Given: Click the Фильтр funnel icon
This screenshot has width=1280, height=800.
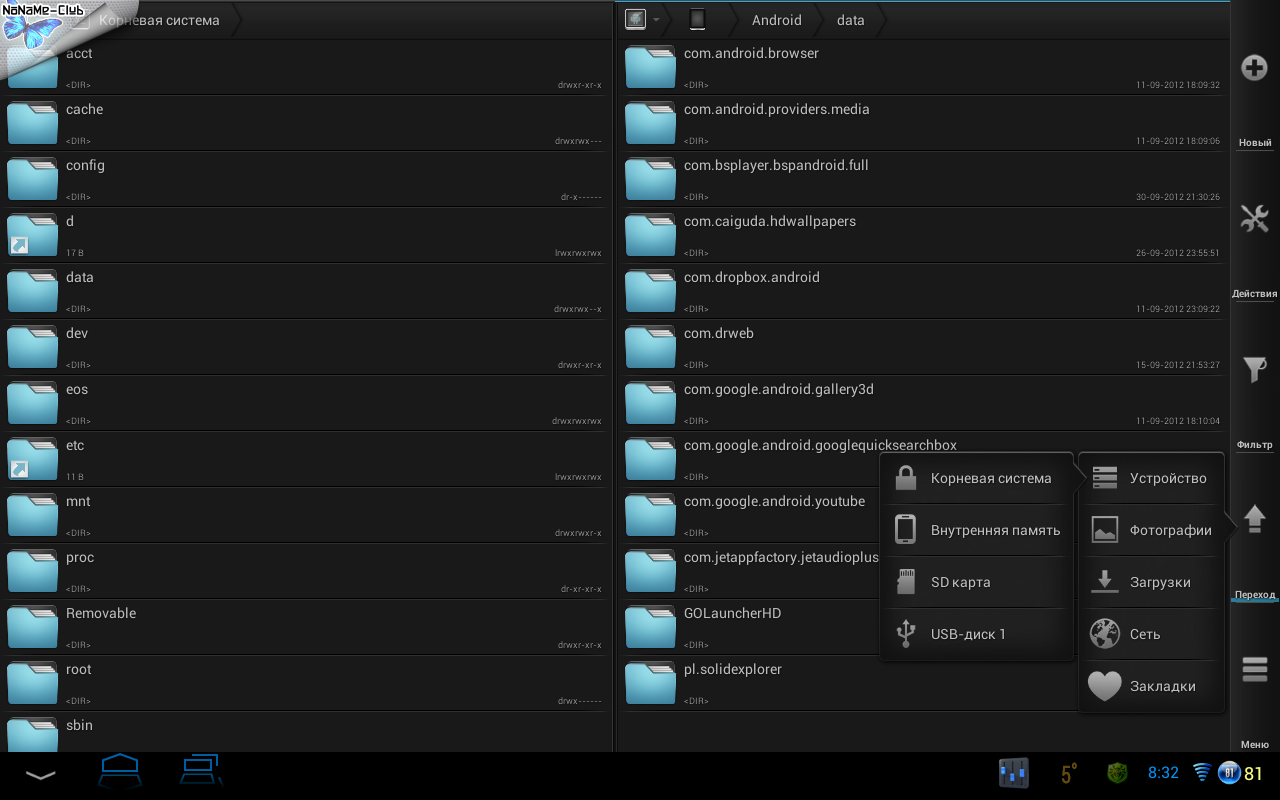Looking at the screenshot, I should coord(1254,370).
